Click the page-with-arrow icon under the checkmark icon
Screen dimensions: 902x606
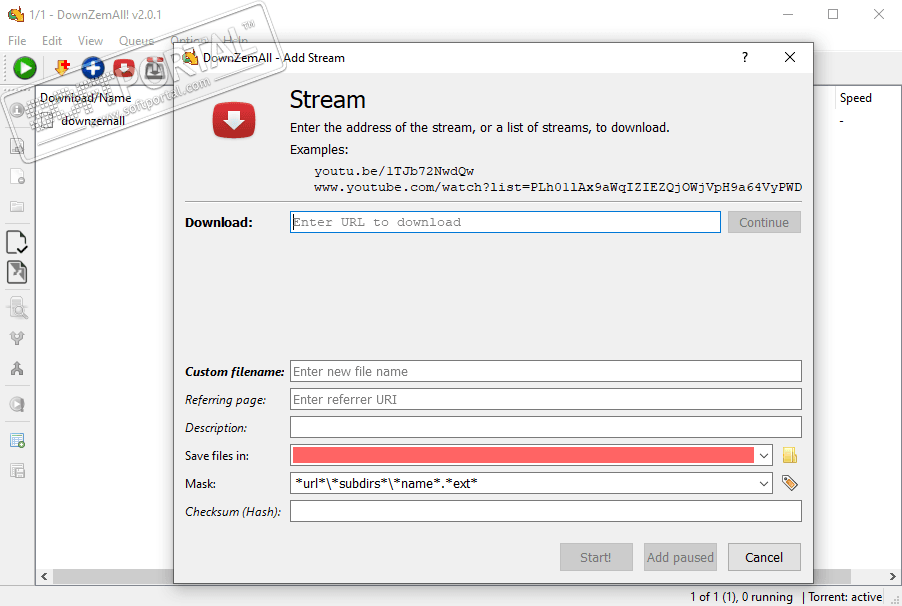coord(17,272)
